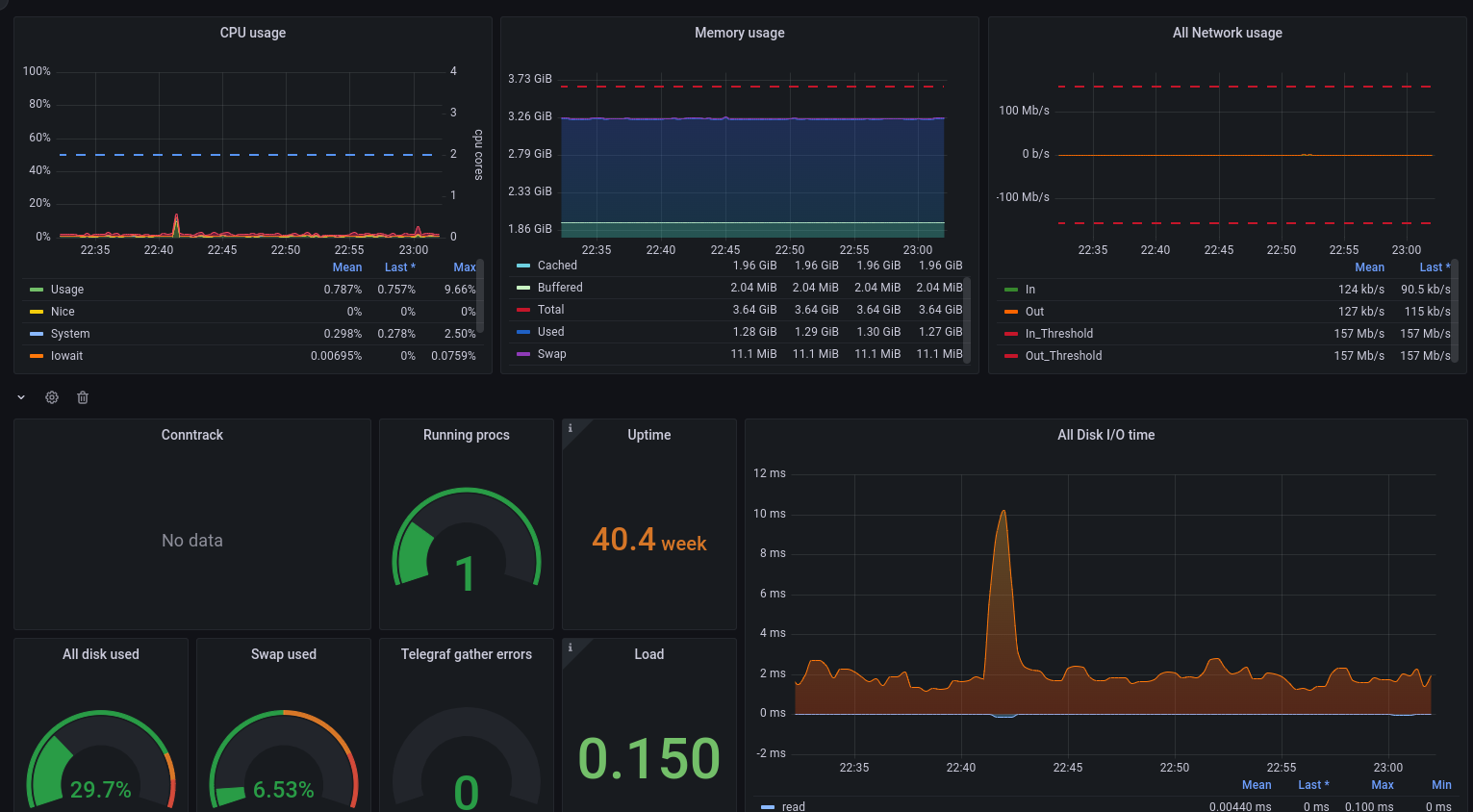Toggle Iowait series in CPU legend
This screenshot has height=812, width=1473.
[x=66, y=356]
